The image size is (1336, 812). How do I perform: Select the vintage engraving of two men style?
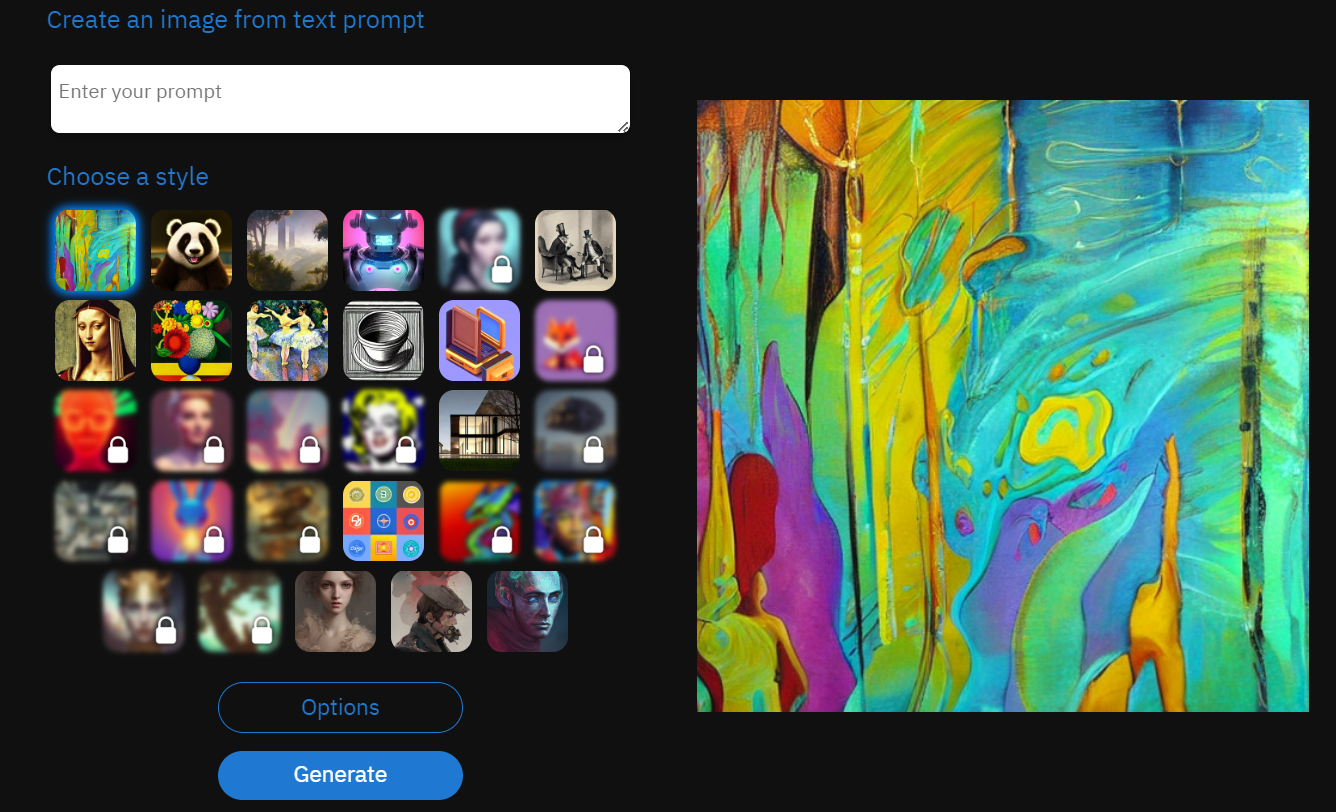575,250
